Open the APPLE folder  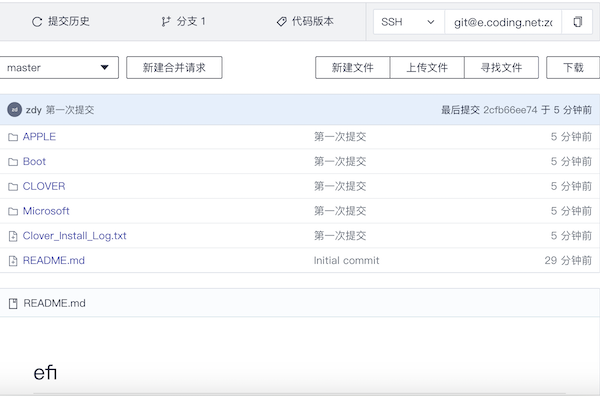tap(39, 137)
